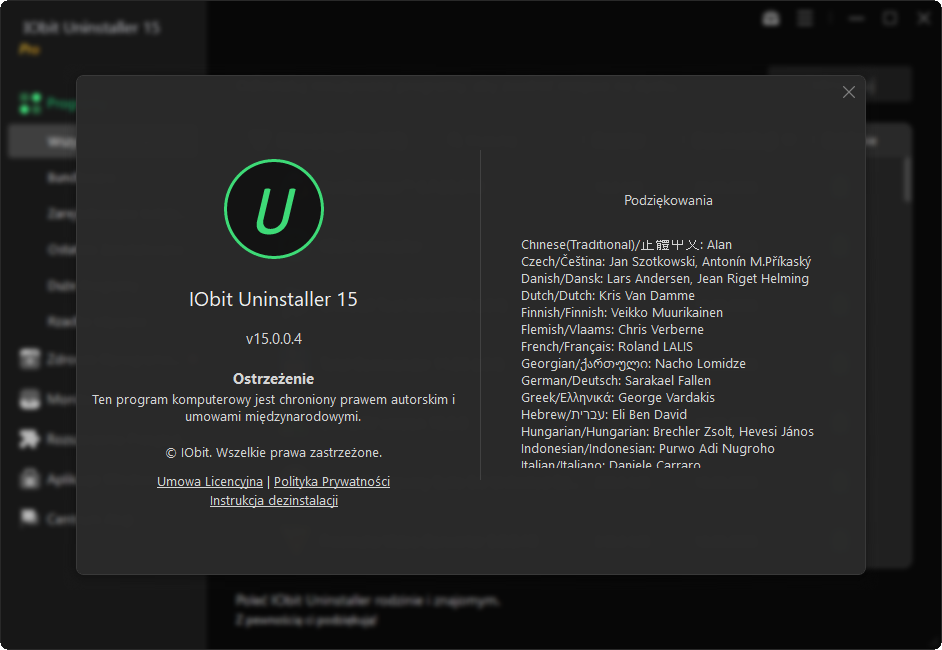Image resolution: width=942 pixels, height=650 pixels.
Task: Select the Indonesian Purwo Adi Nugroho line
Action: point(648,449)
